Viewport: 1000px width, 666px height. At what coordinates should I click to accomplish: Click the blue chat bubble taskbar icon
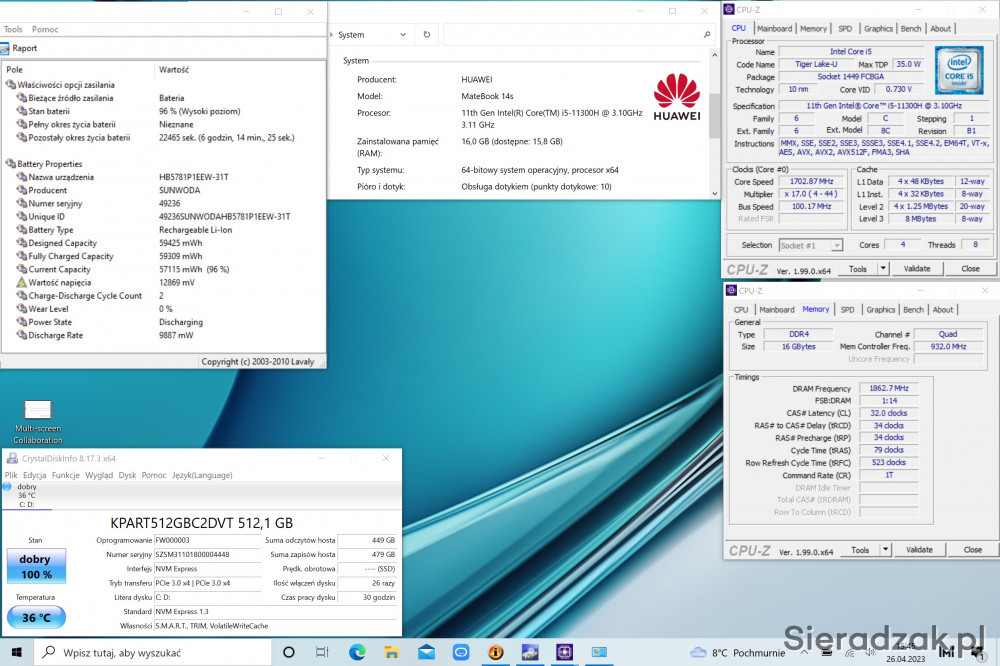tap(460, 652)
